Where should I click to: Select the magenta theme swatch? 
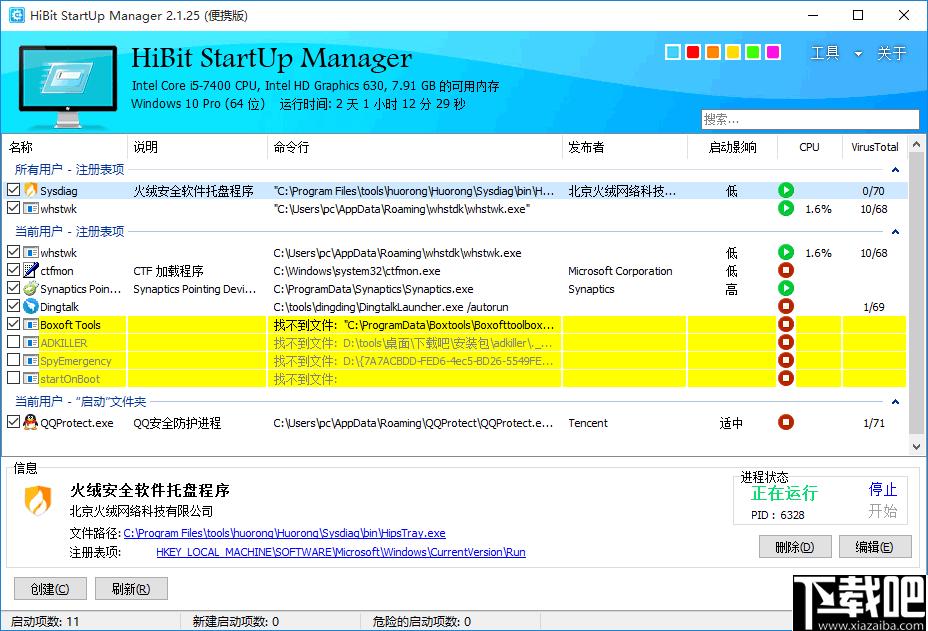(x=773, y=52)
